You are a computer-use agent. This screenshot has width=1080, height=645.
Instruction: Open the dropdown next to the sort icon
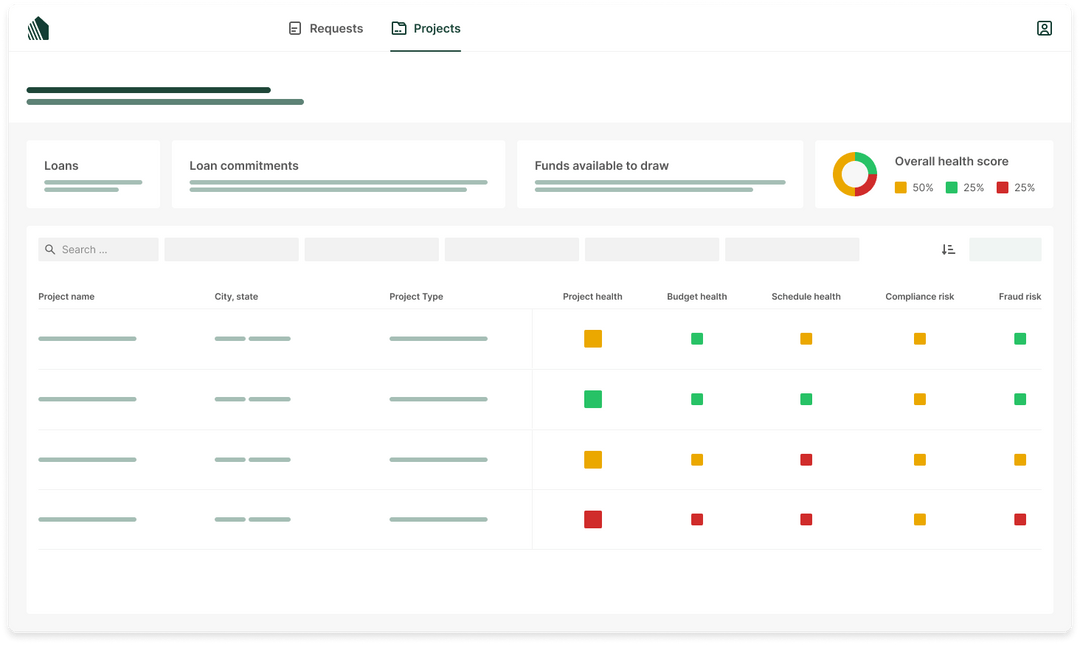click(x=1005, y=249)
